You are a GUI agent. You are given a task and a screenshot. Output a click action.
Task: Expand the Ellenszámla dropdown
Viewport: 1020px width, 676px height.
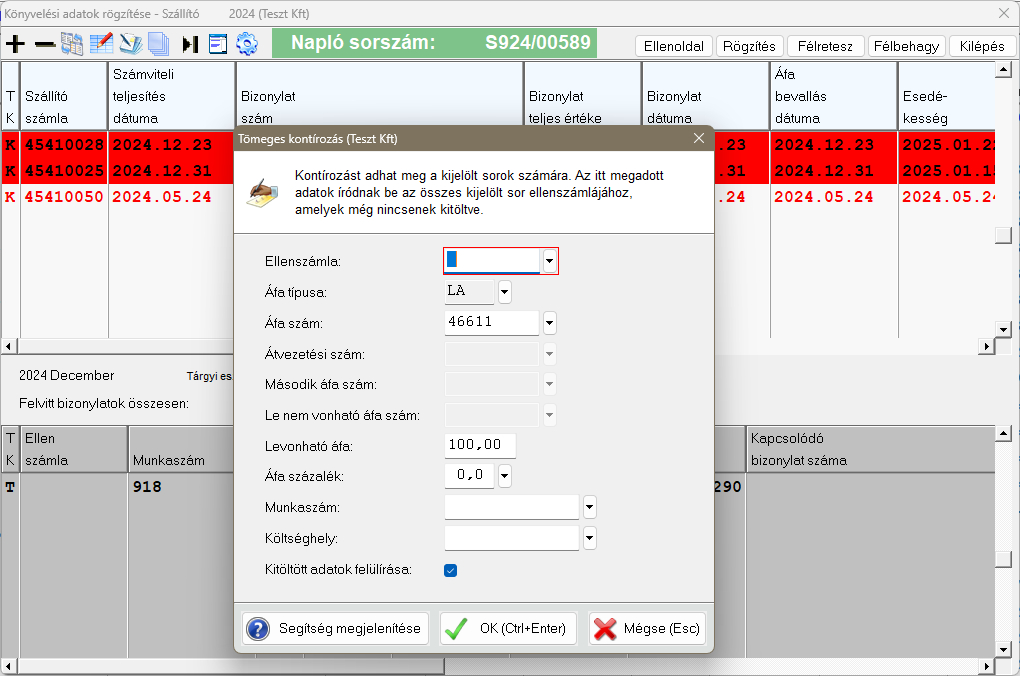click(x=549, y=261)
